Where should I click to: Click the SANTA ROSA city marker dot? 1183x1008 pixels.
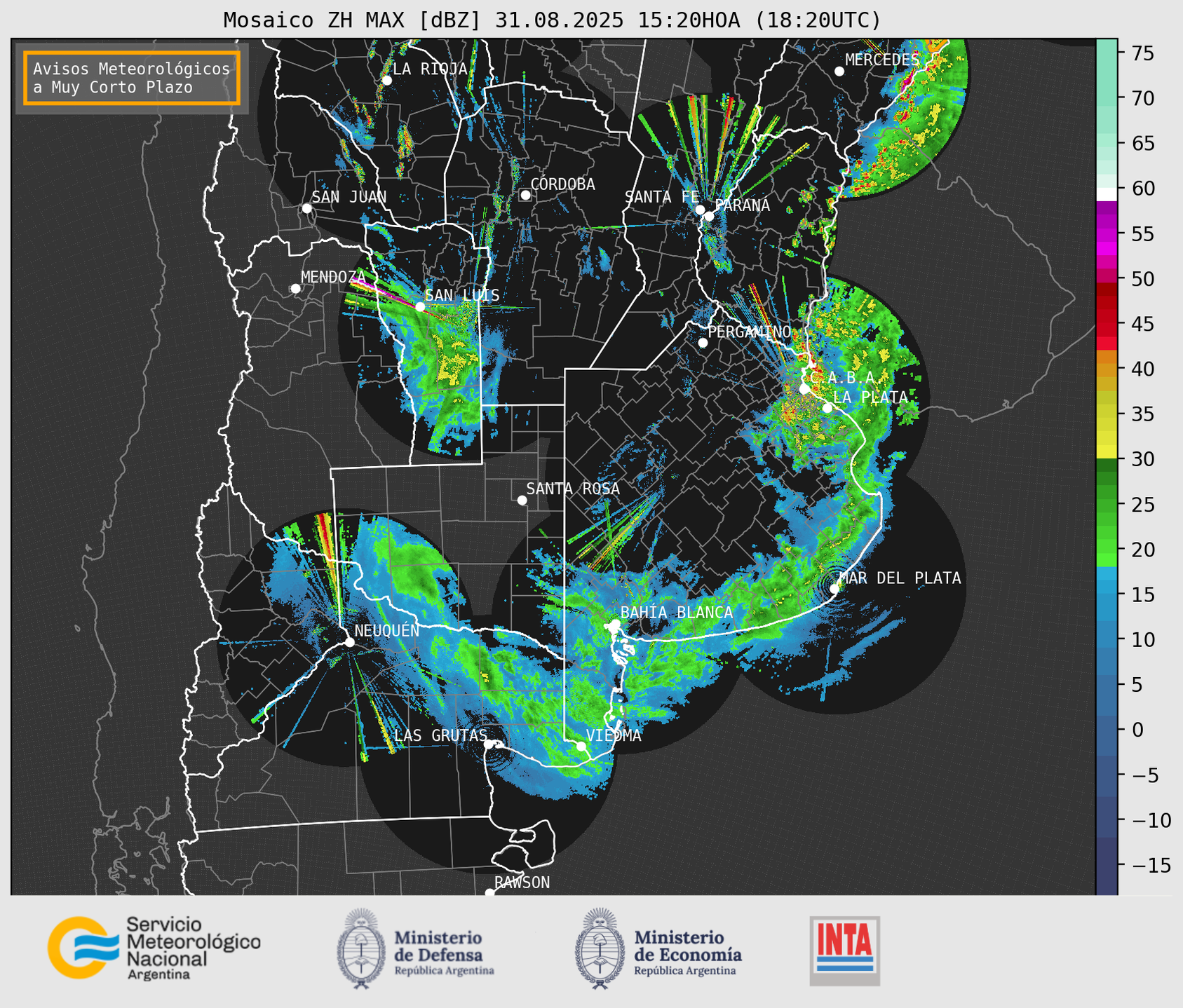click(522, 500)
